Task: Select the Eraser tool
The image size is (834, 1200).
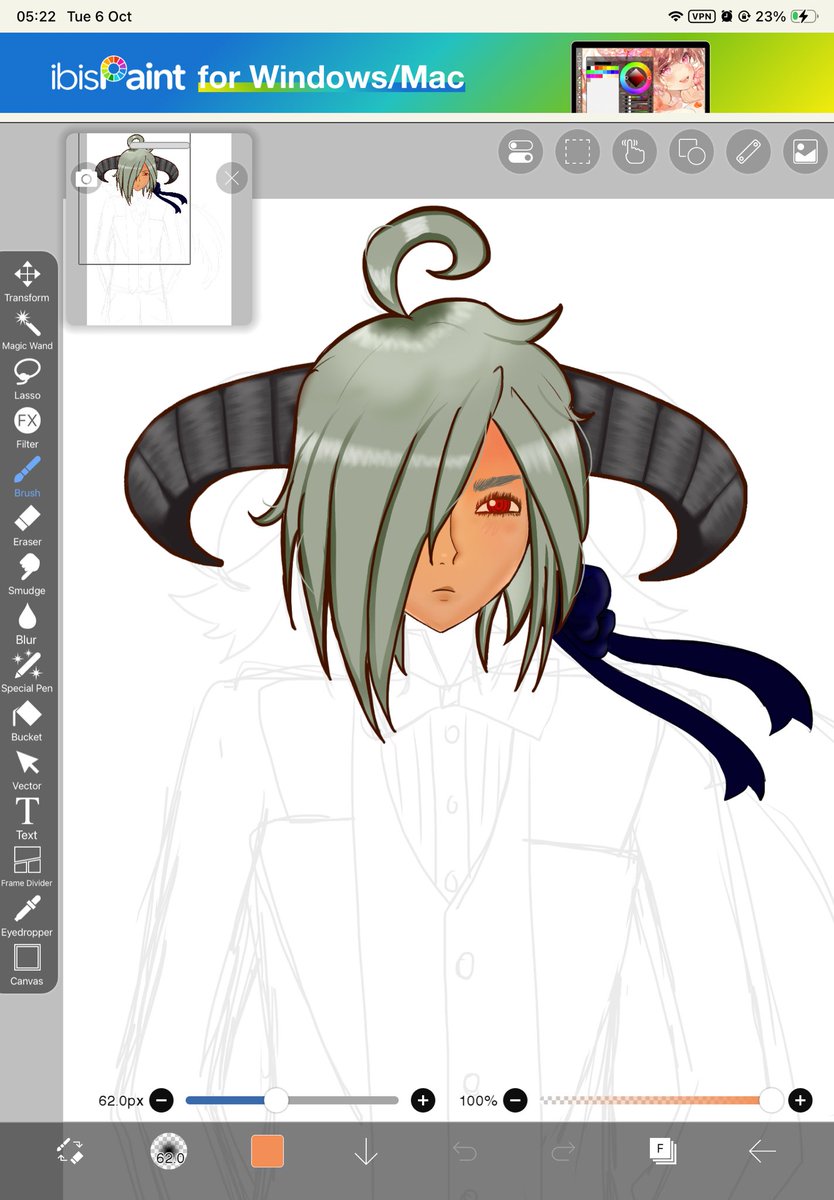Action: tap(27, 526)
